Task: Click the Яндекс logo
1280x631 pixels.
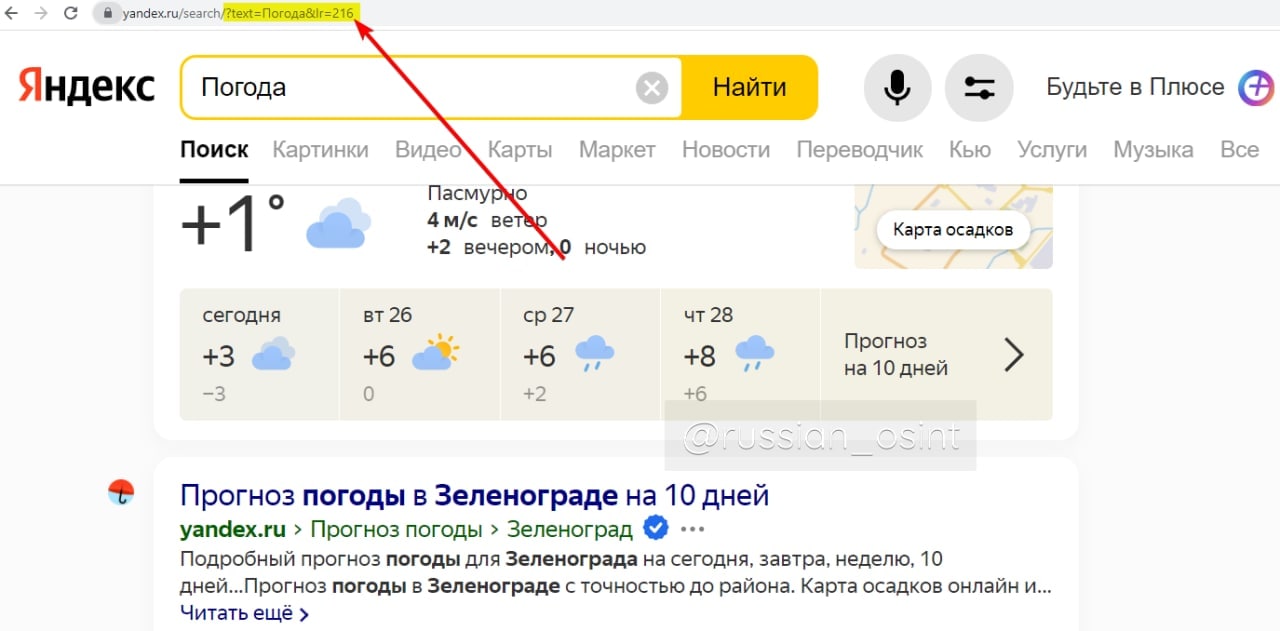Action: (x=87, y=87)
